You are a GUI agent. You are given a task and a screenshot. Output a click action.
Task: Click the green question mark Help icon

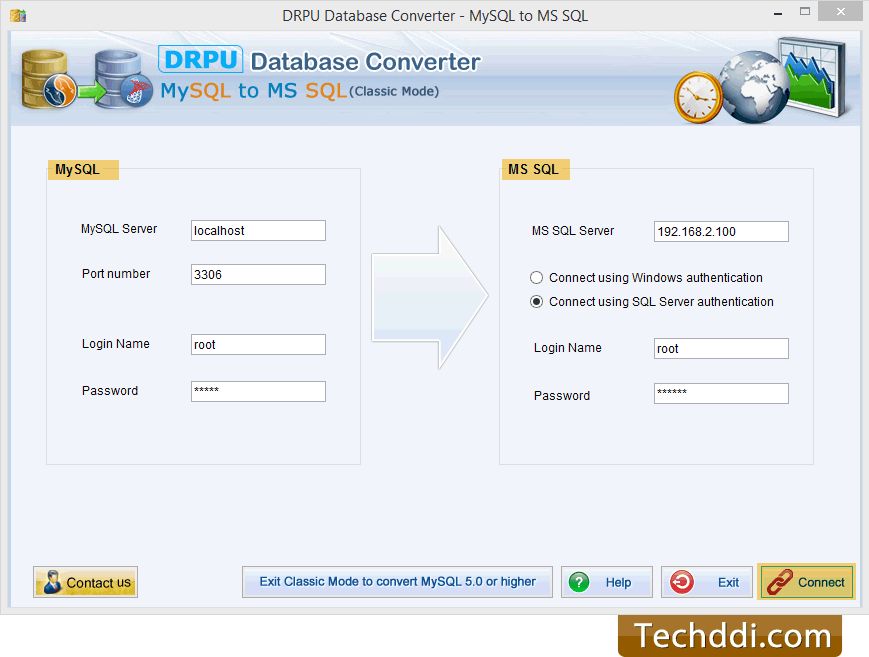[580, 582]
